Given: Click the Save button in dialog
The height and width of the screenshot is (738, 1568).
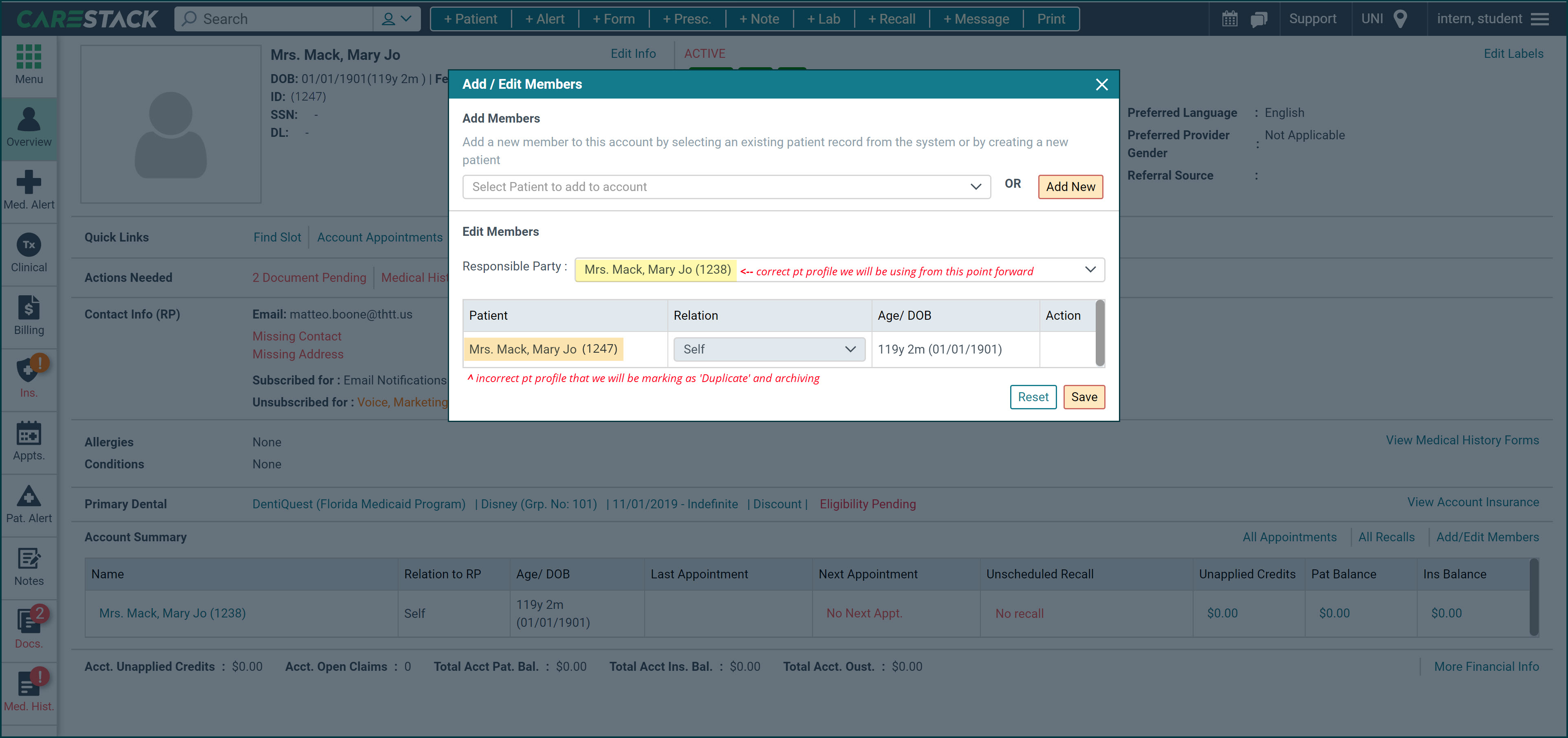Looking at the screenshot, I should tap(1084, 397).
